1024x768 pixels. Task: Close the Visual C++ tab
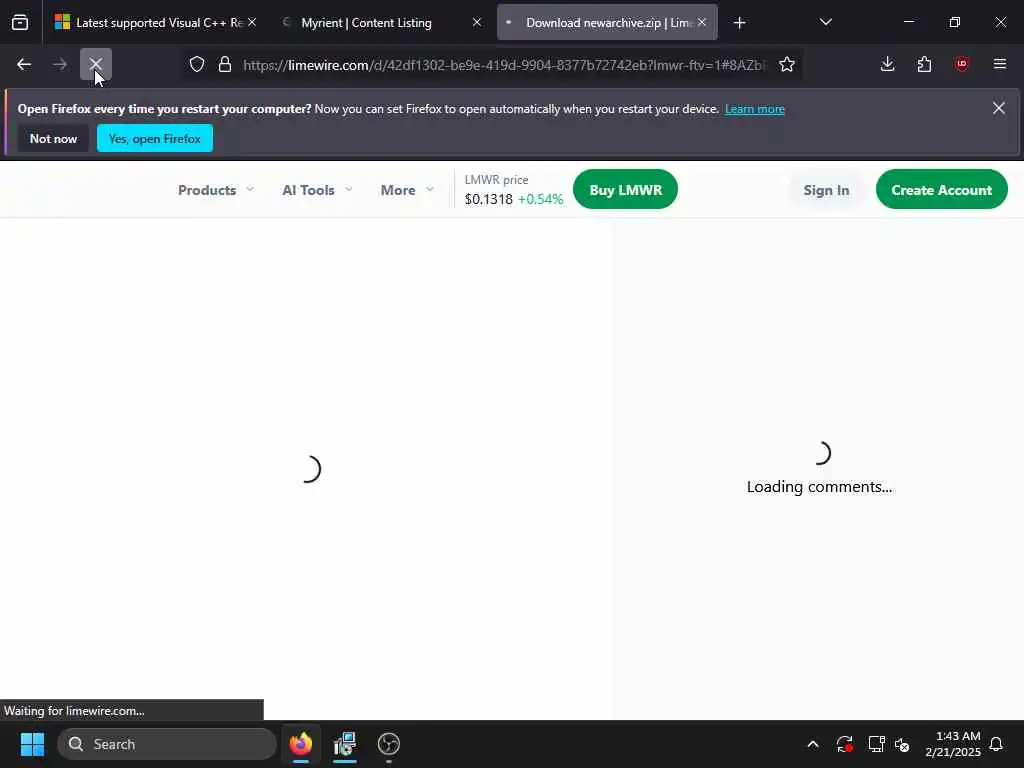tap(252, 22)
